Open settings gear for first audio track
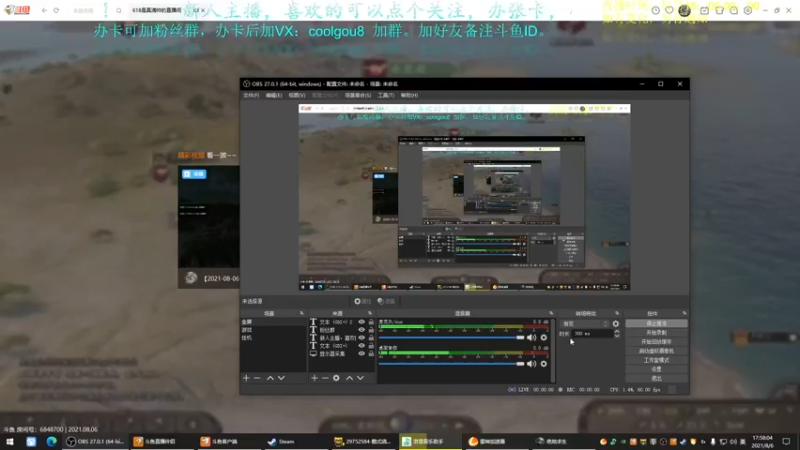Viewport: 800px width, 450px height. [x=544, y=337]
